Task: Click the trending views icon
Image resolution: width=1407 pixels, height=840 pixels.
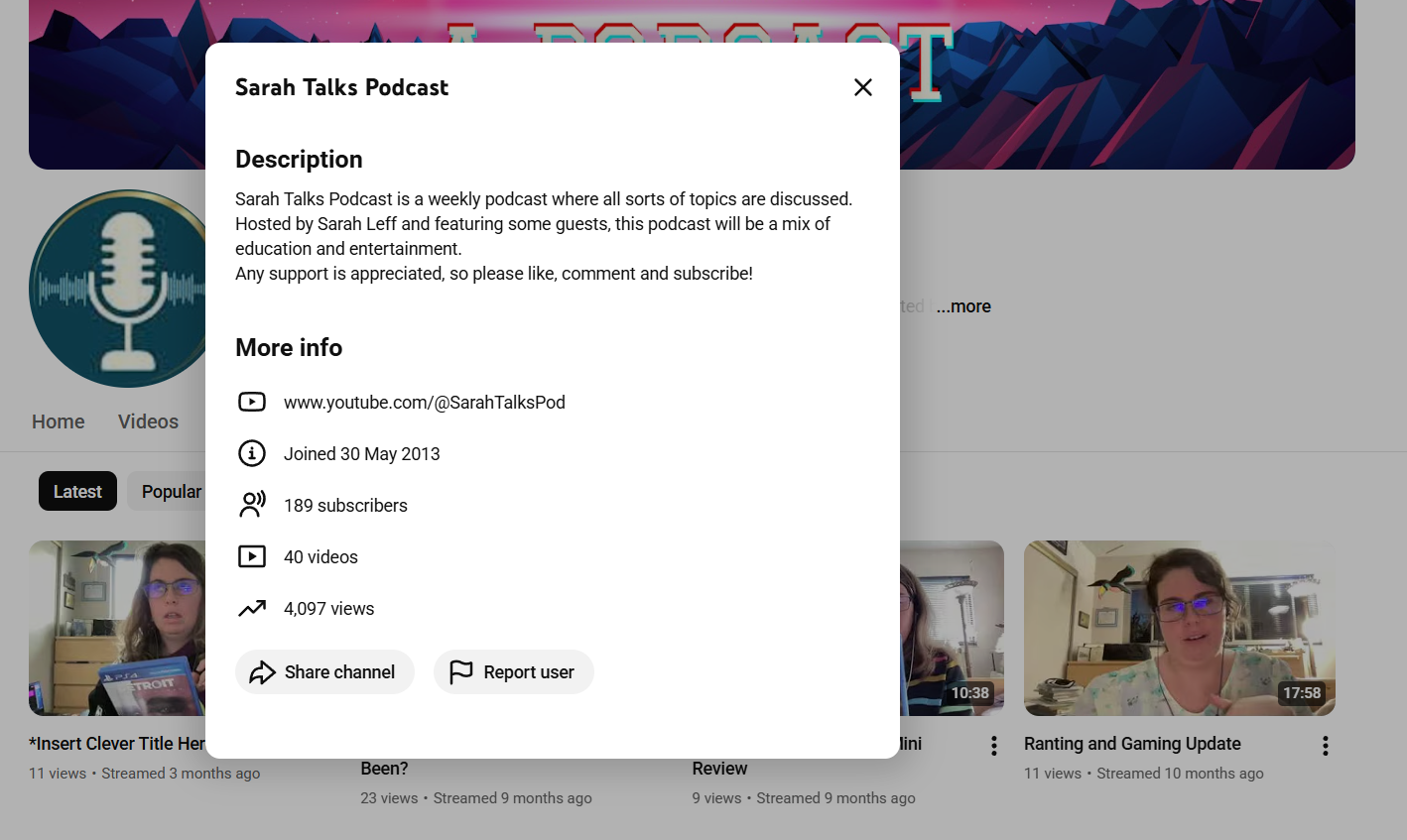Action: pos(252,608)
